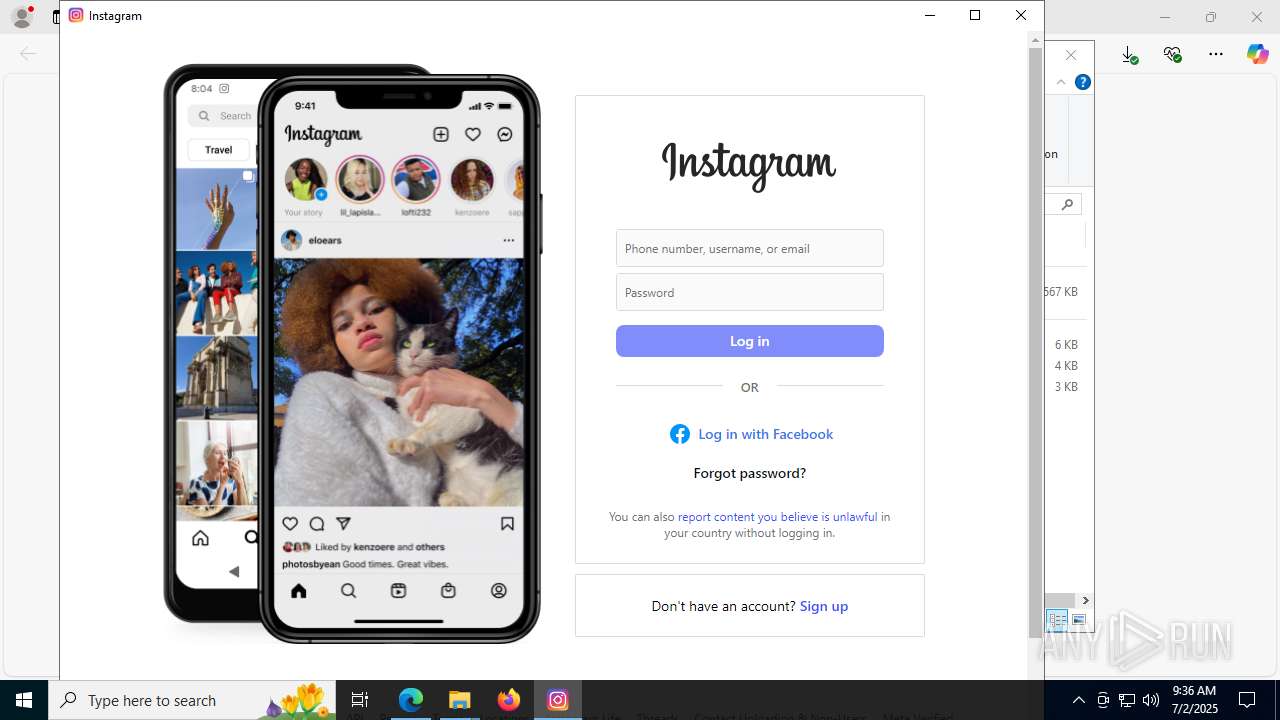Image resolution: width=1280 pixels, height=720 pixels.
Task: Open File Explorer from the taskbar
Action: [x=459, y=700]
